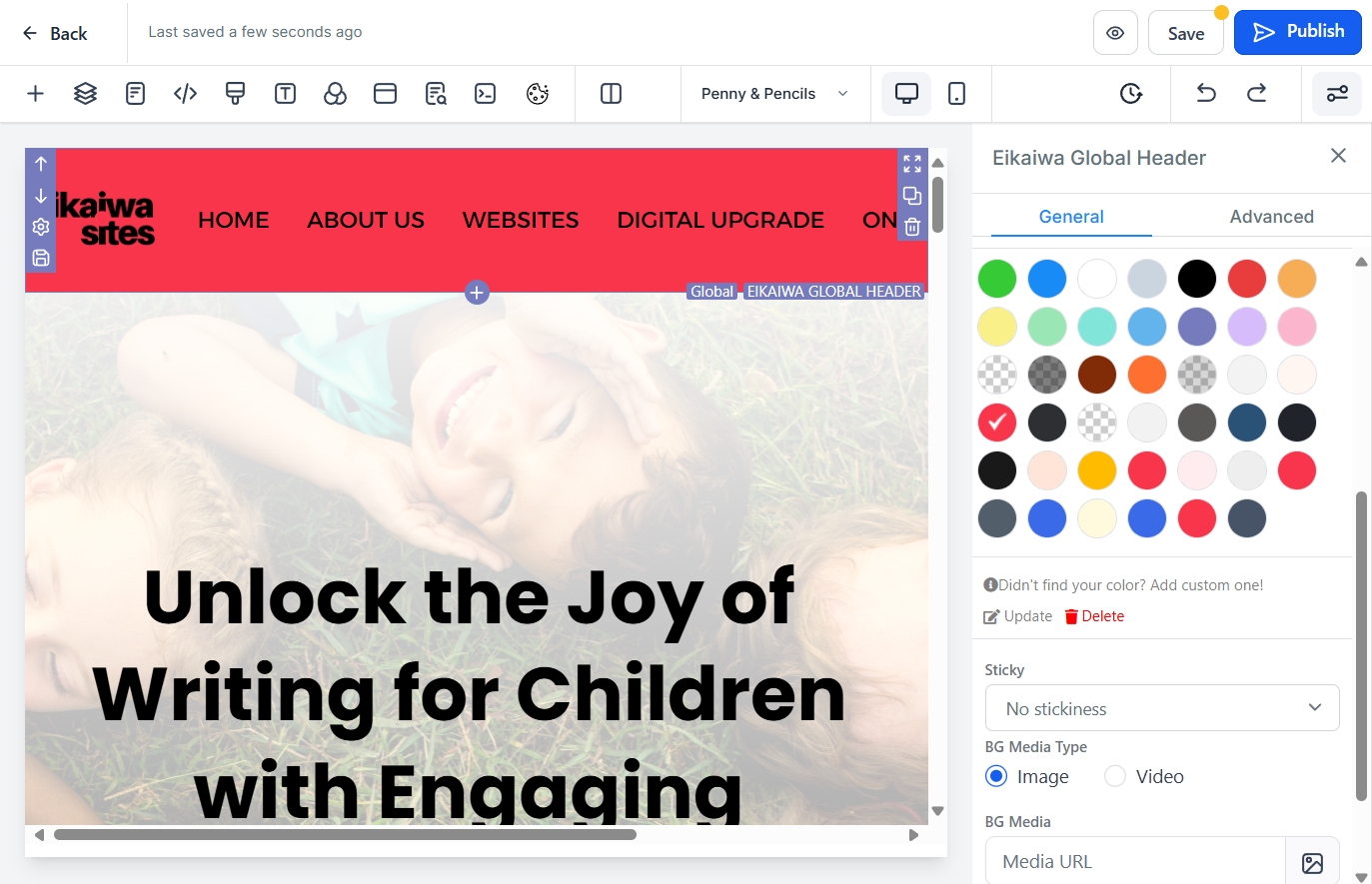
Task: Open media library image picker button
Action: tap(1312, 862)
